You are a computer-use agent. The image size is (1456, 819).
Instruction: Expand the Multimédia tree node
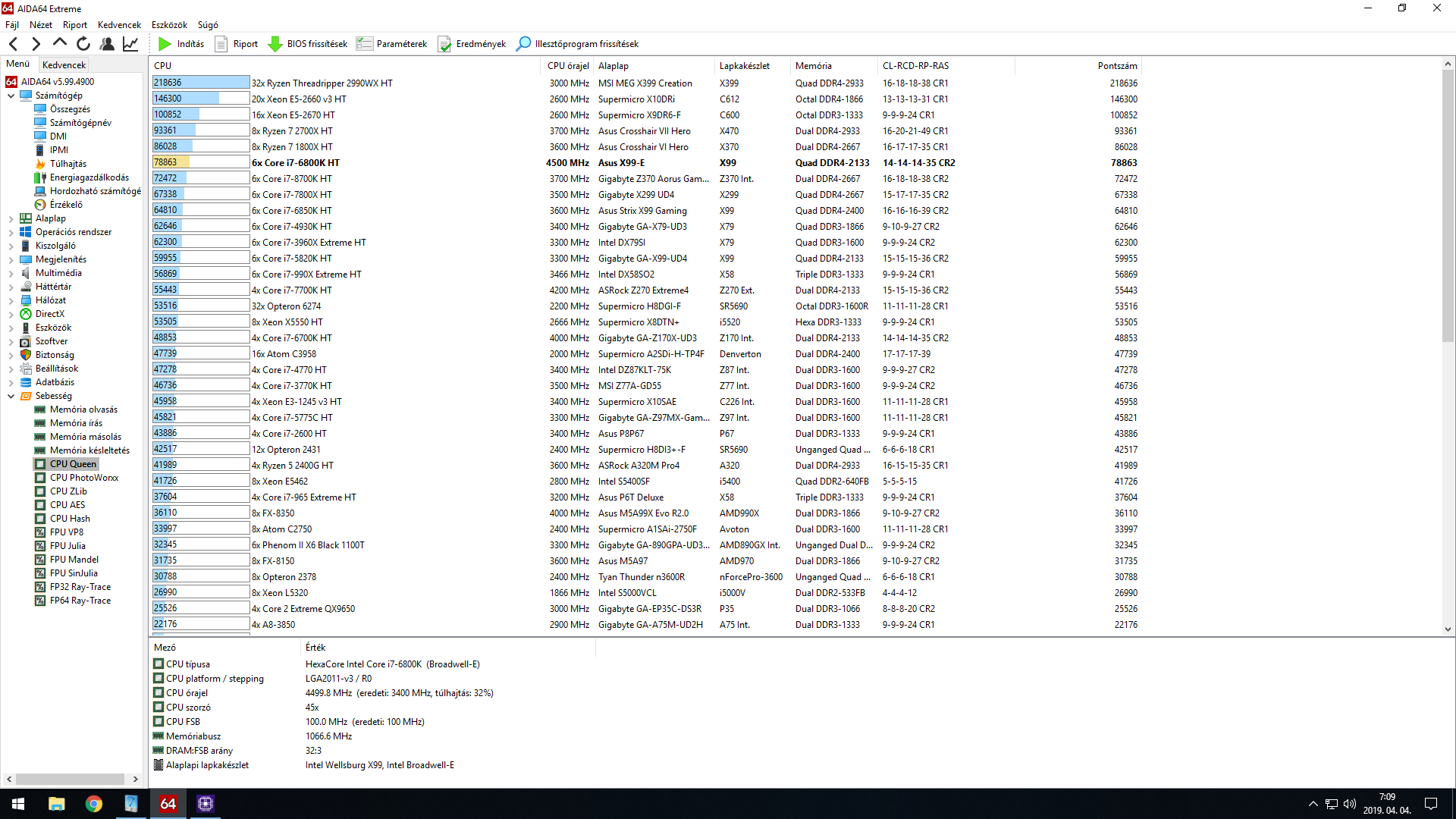pyautogui.click(x=11, y=273)
